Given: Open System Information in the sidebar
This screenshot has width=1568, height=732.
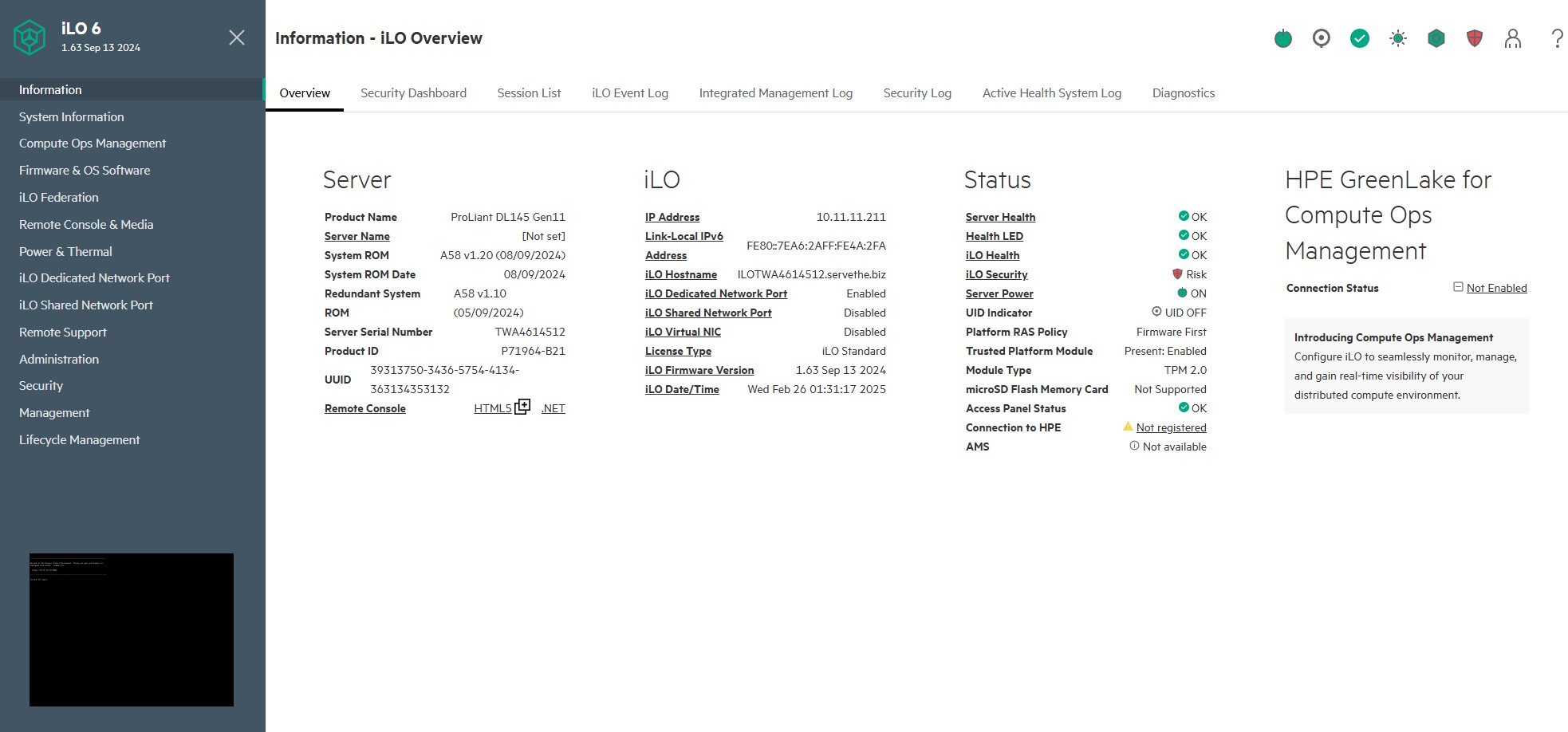Looking at the screenshot, I should pyautogui.click(x=72, y=116).
